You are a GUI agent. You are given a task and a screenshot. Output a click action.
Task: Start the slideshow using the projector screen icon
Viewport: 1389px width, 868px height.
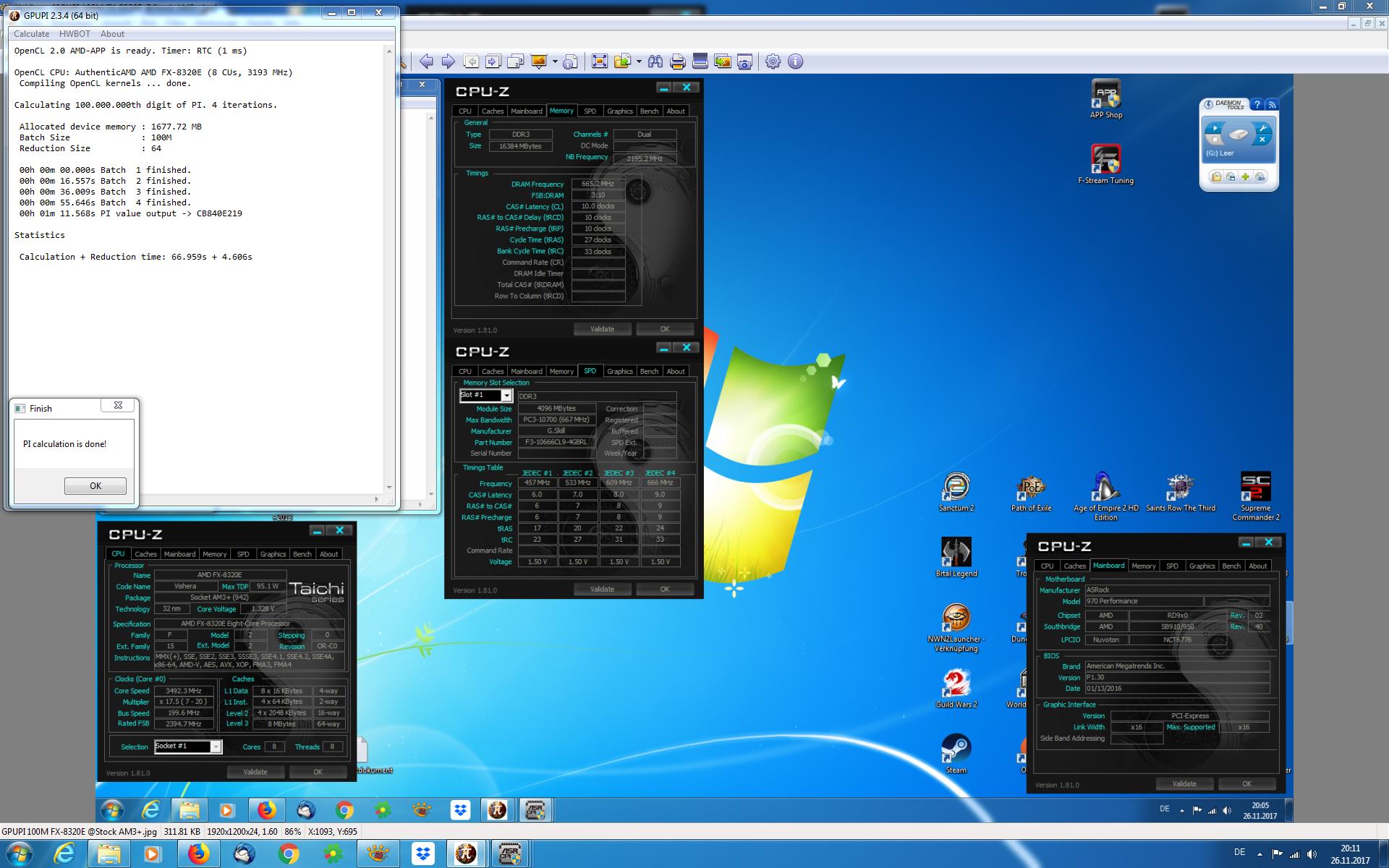[539, 61]
